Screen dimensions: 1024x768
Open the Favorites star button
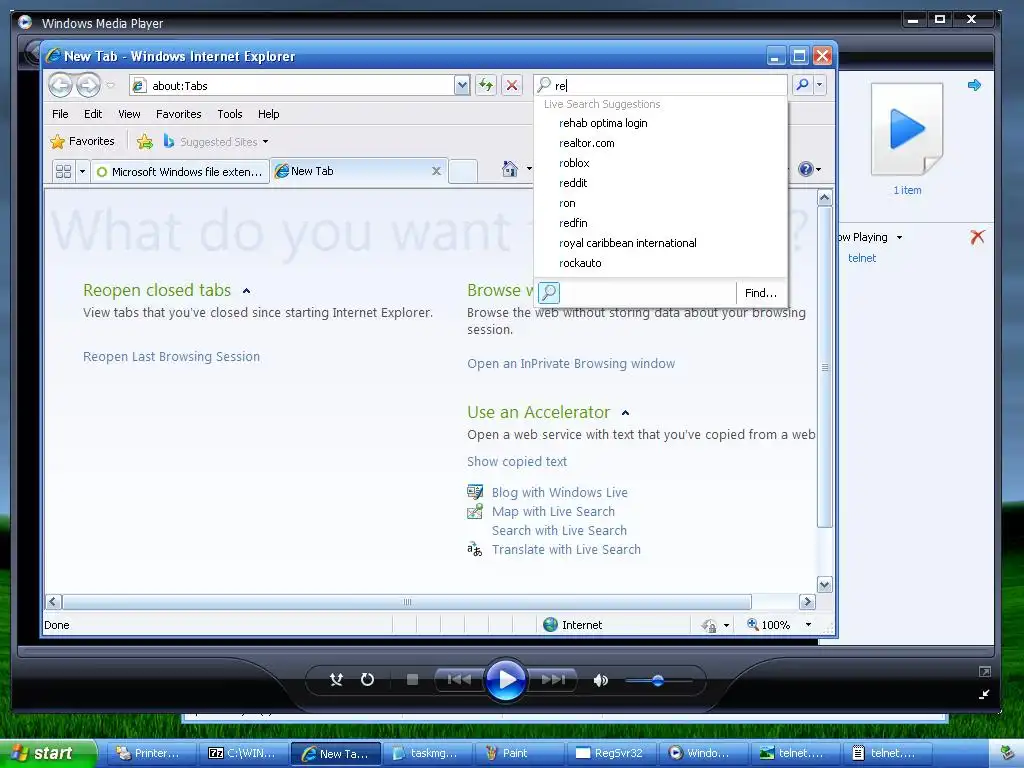click(x=82, y=141)
